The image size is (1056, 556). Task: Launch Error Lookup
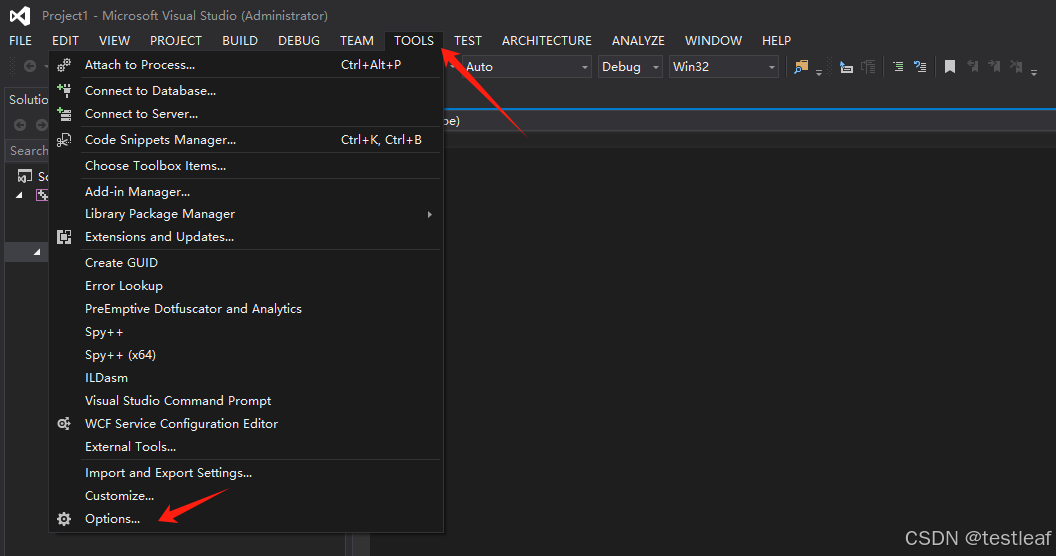point(246,285)
